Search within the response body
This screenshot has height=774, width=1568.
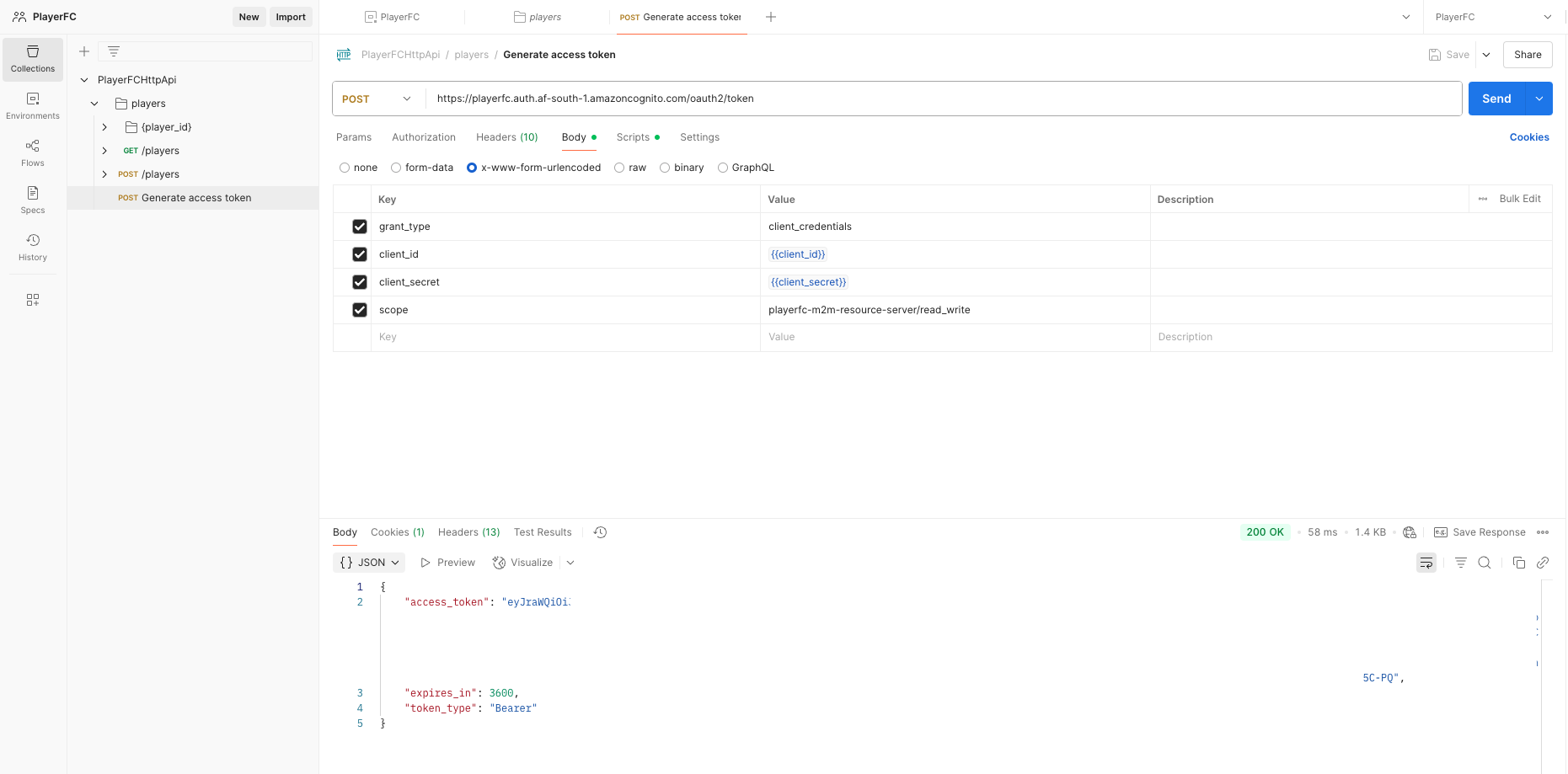pos(1485,563)
